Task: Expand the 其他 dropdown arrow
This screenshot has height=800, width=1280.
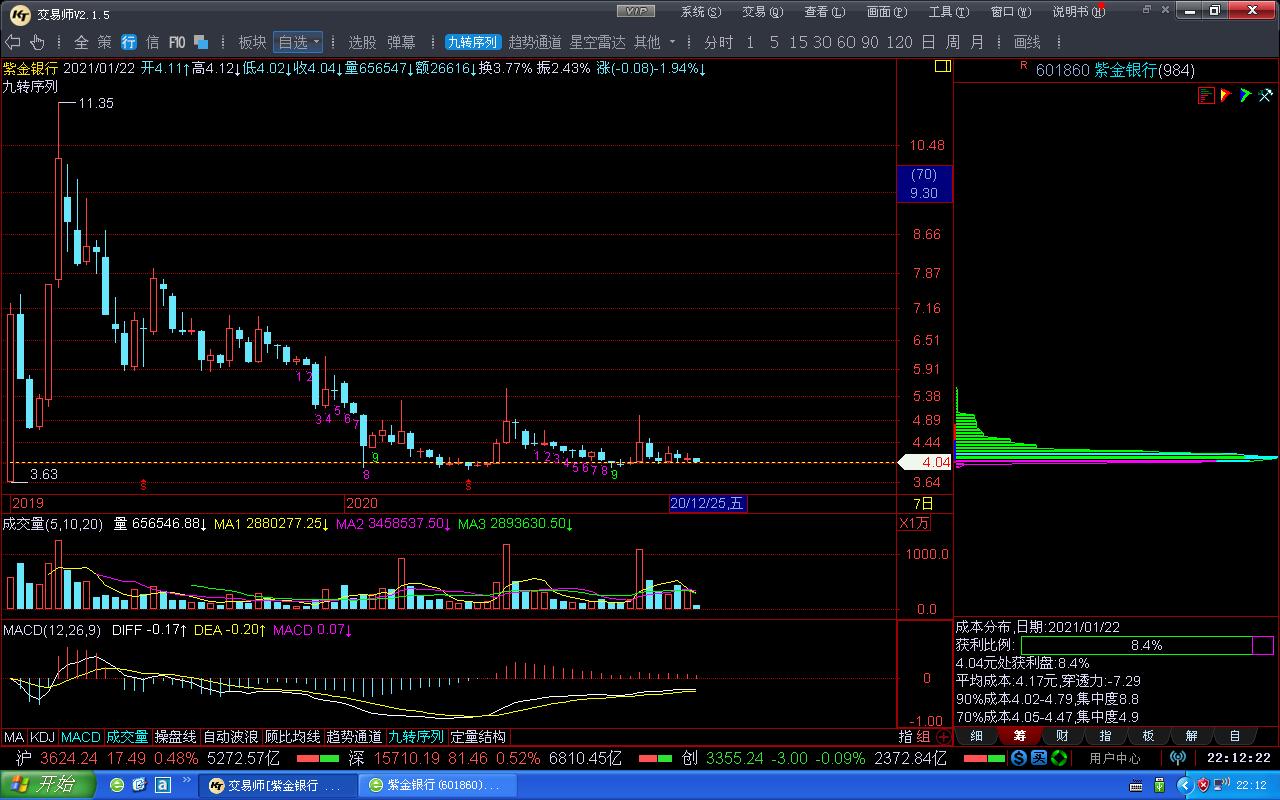Action: point(672,42)
